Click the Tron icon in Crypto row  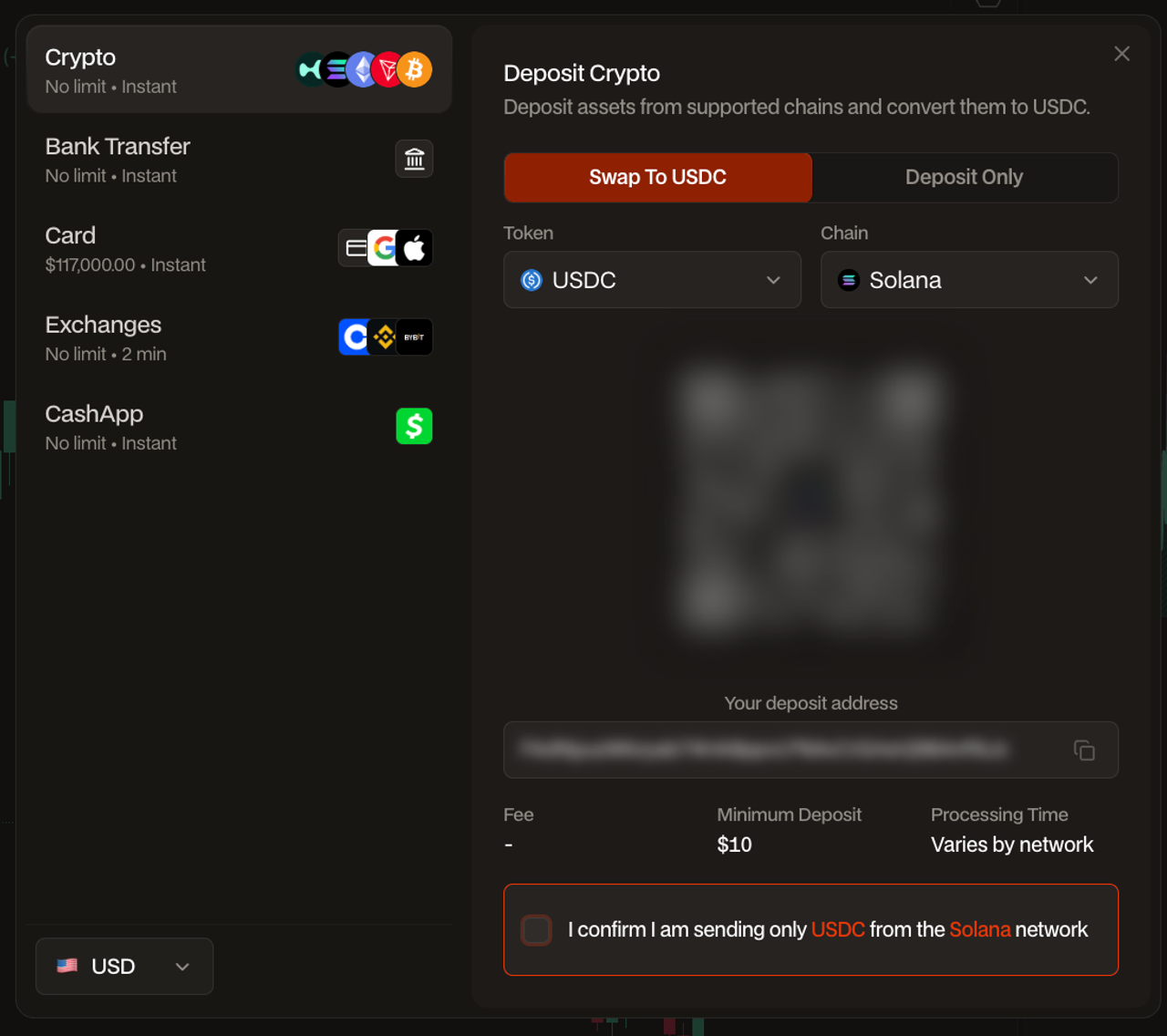click(x=387, y=69)
